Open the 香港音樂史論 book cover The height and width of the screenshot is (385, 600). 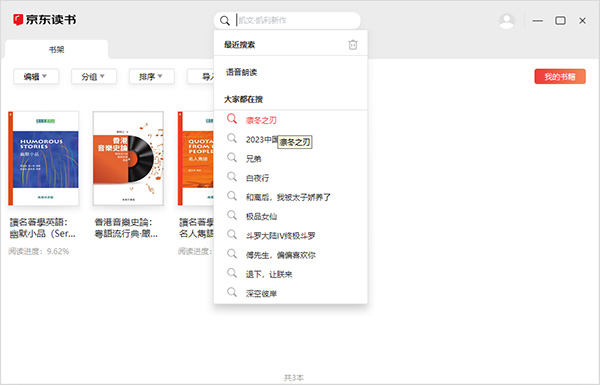coord(128,158)
